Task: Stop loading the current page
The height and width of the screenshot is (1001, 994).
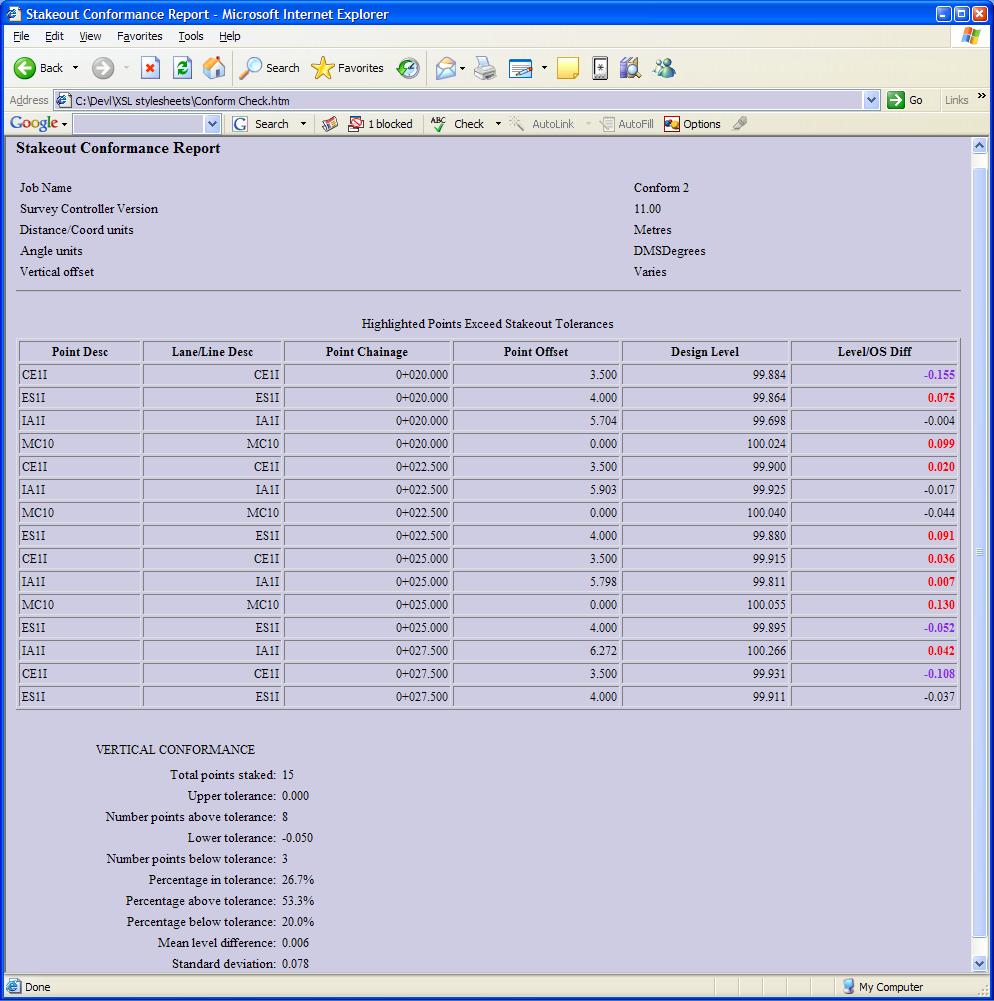Action: pyautogui.click(x=152, y=68)
